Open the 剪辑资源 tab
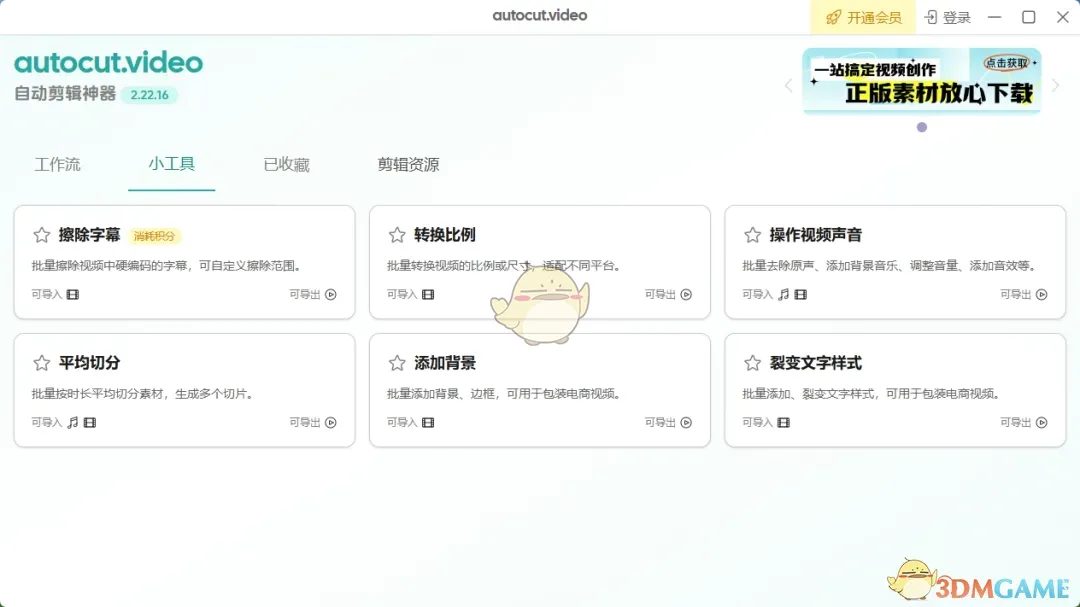 coord(408,165)
